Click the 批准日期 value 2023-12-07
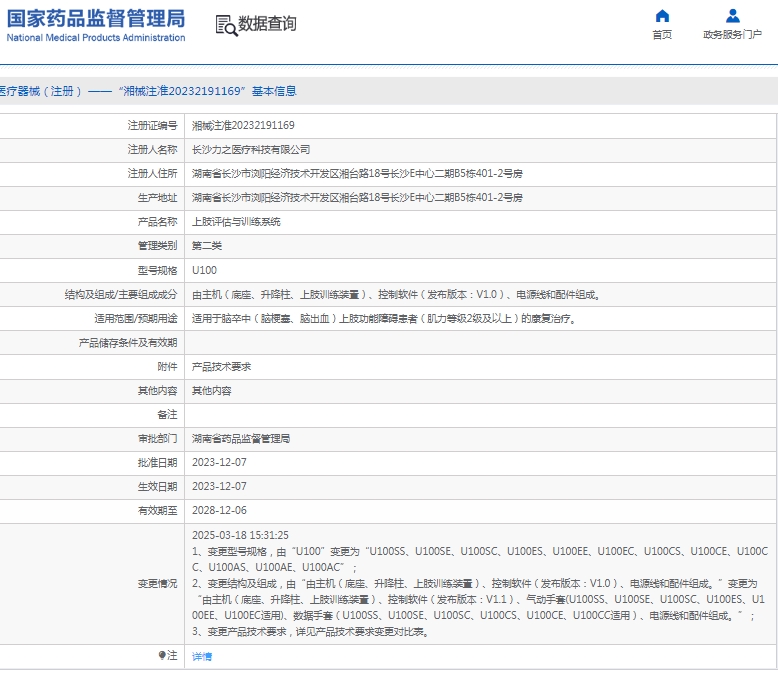 click(219, 463)
